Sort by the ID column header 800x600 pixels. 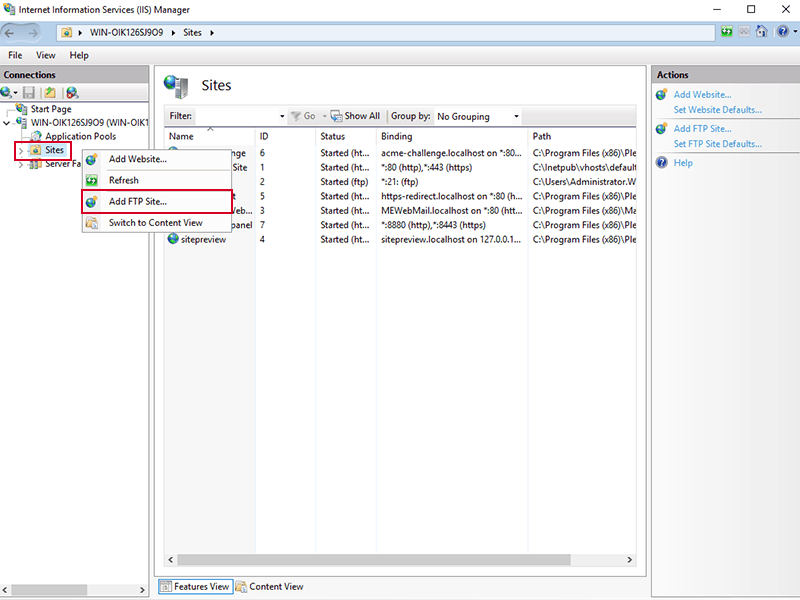[285, 136]
